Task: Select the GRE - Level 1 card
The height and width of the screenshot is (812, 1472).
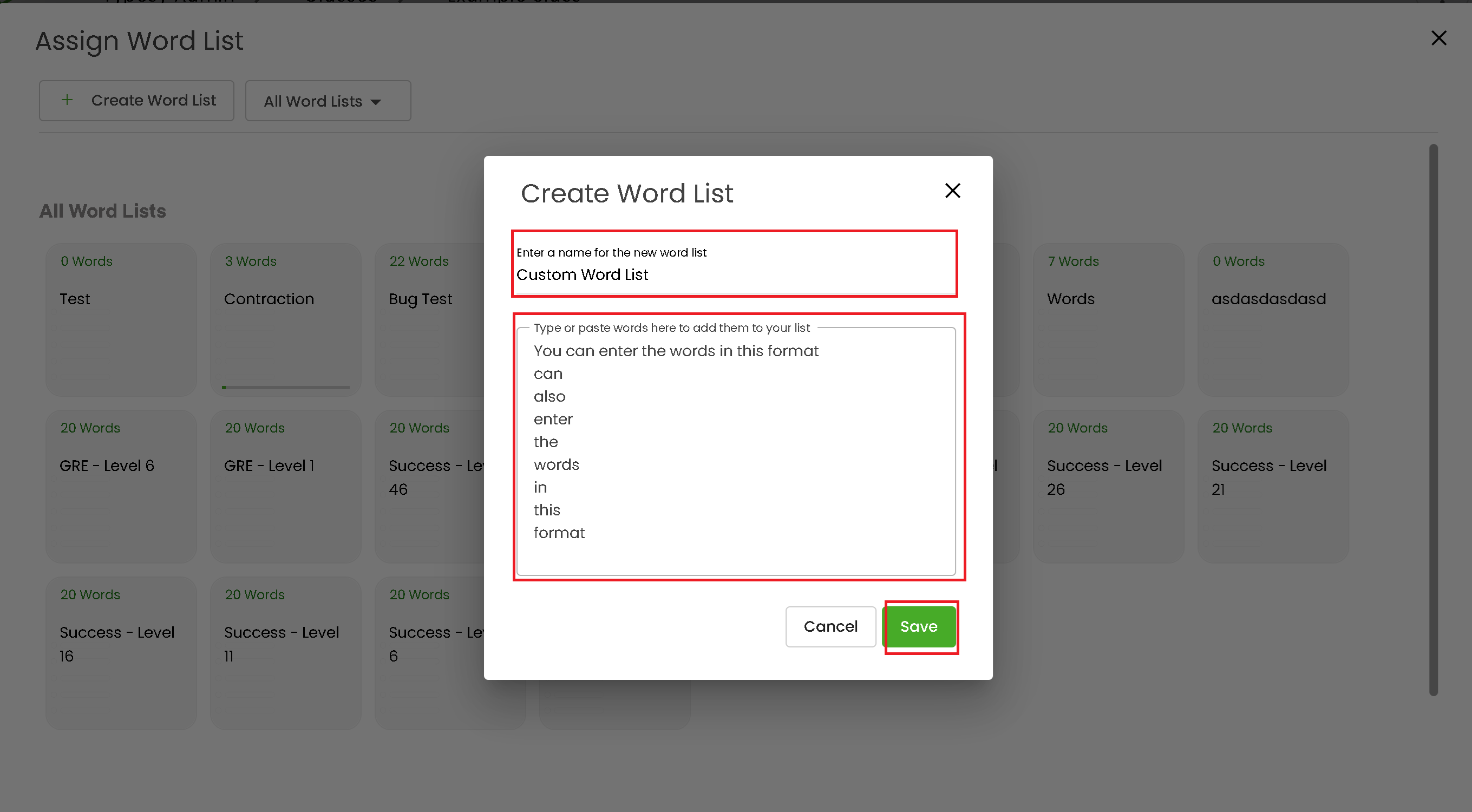Action: point(285,486)
